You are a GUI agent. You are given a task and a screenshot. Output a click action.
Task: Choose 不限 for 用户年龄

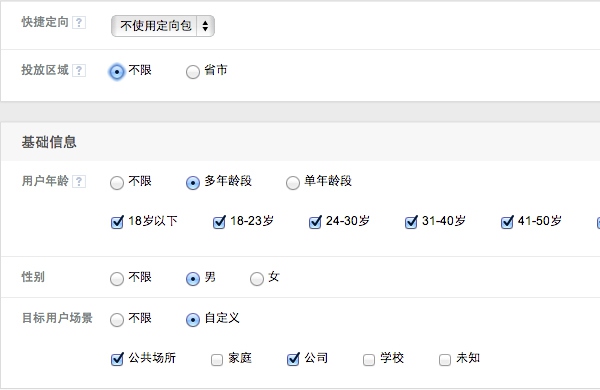point(117,183)
